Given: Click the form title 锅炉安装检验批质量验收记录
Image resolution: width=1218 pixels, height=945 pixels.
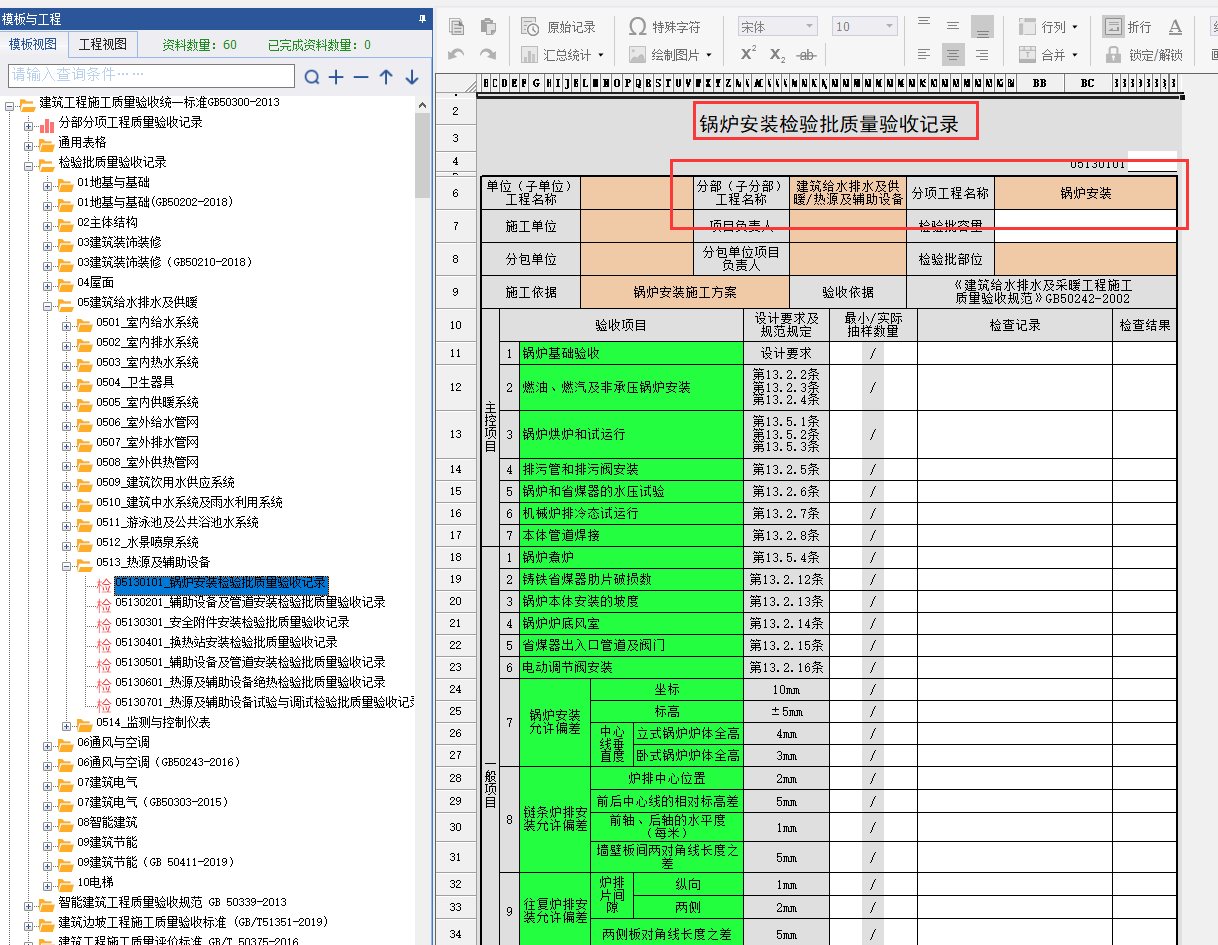Looking at the screenshot, I should 829,124.
